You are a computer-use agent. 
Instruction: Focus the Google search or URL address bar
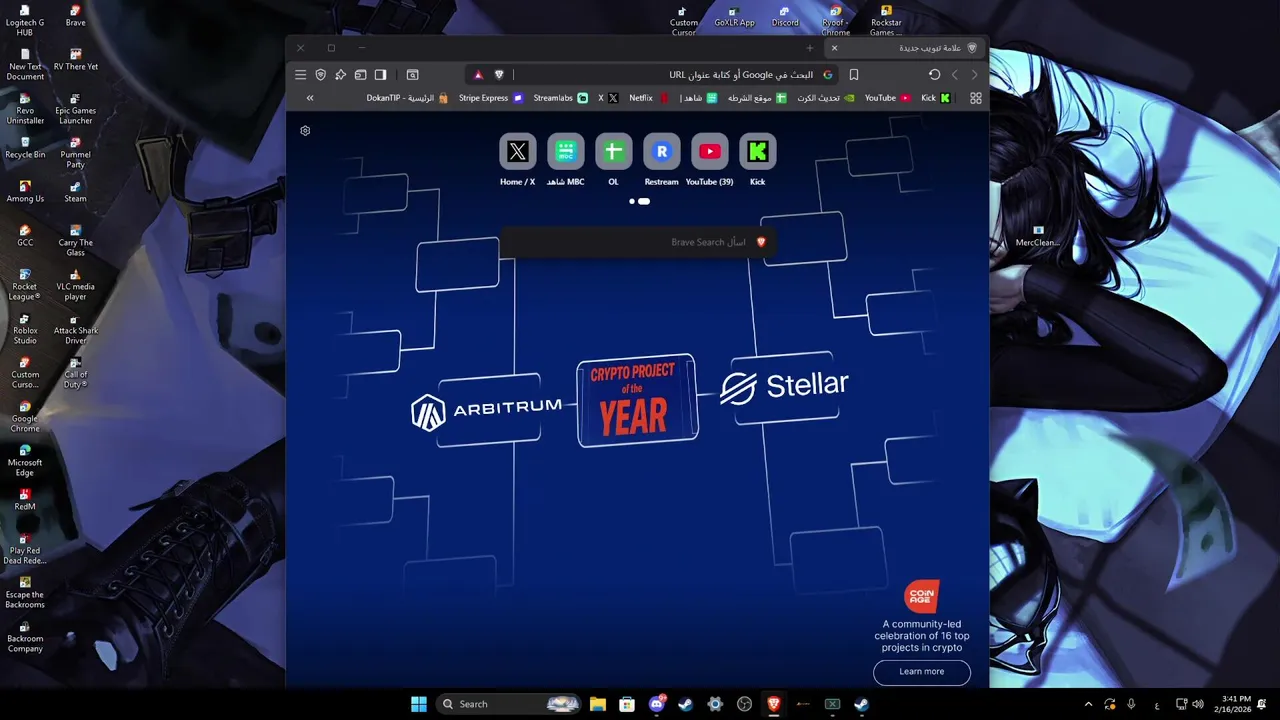click(652, 75)
